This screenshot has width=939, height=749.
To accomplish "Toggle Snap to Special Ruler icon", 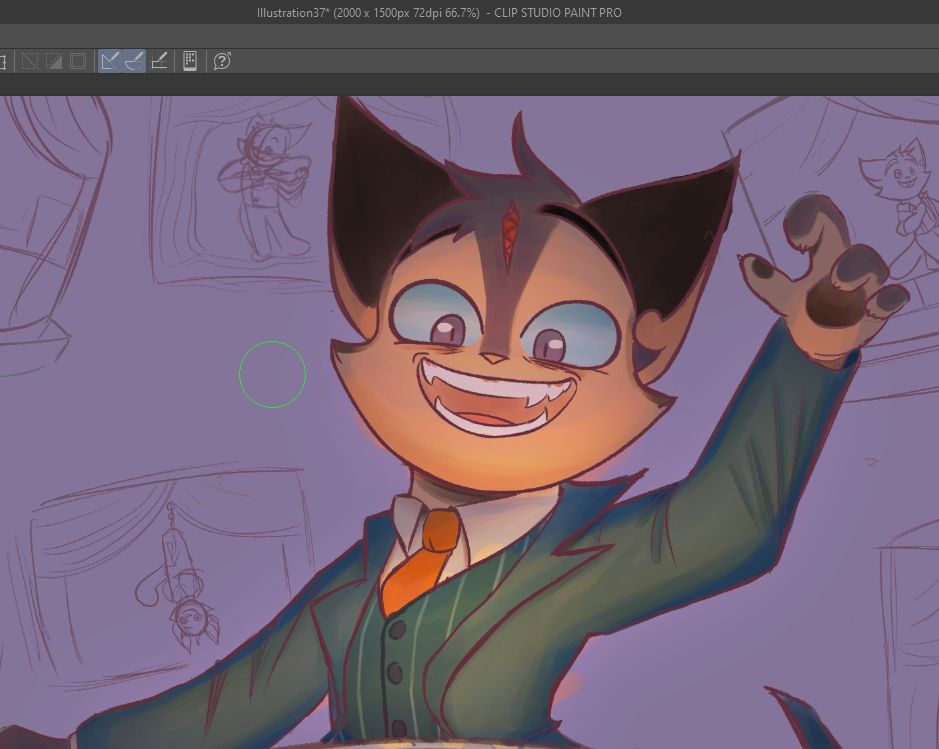I will tap(134, 61).
